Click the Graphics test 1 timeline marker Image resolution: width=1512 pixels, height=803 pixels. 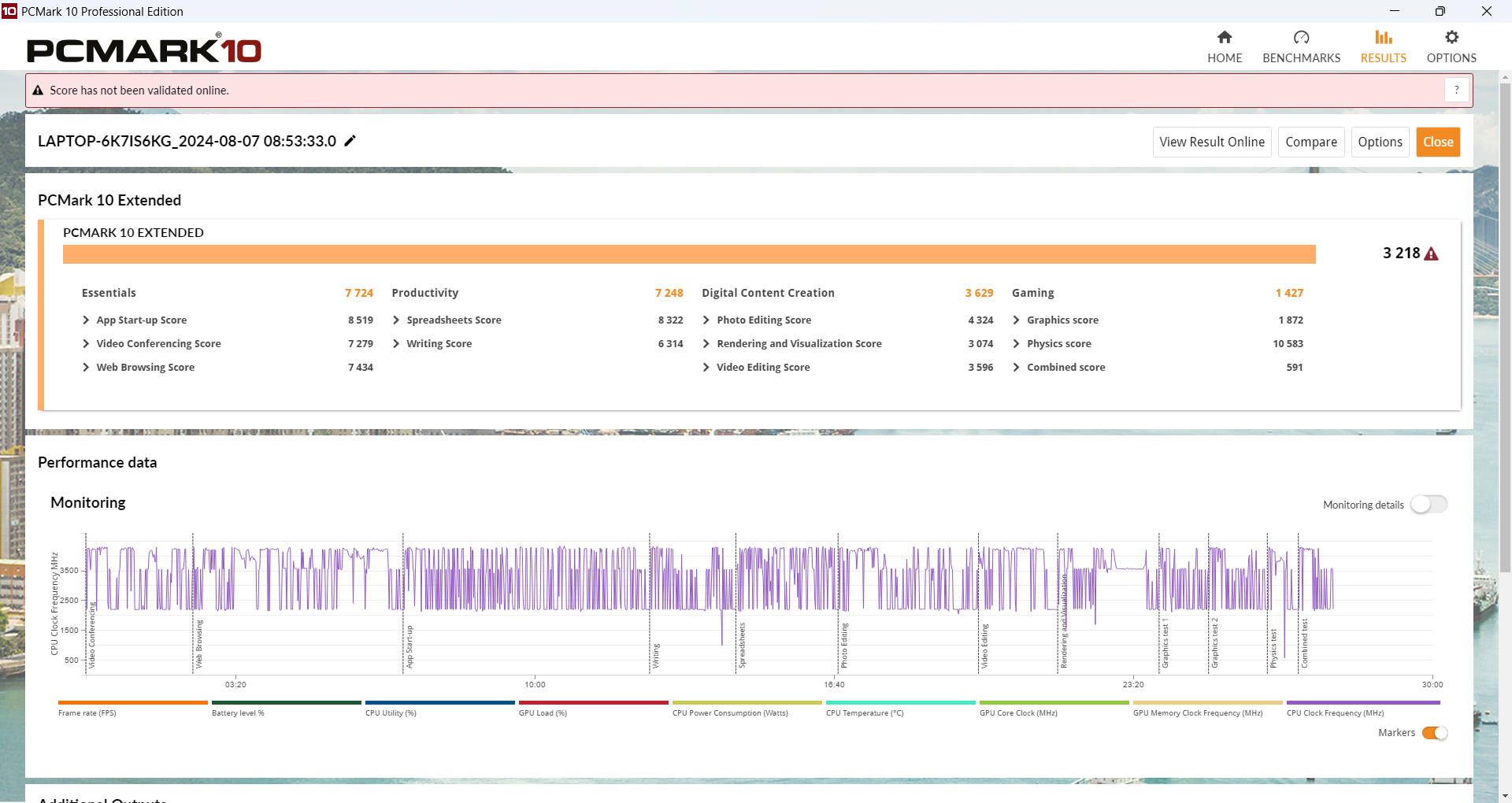pos(1165,643)
